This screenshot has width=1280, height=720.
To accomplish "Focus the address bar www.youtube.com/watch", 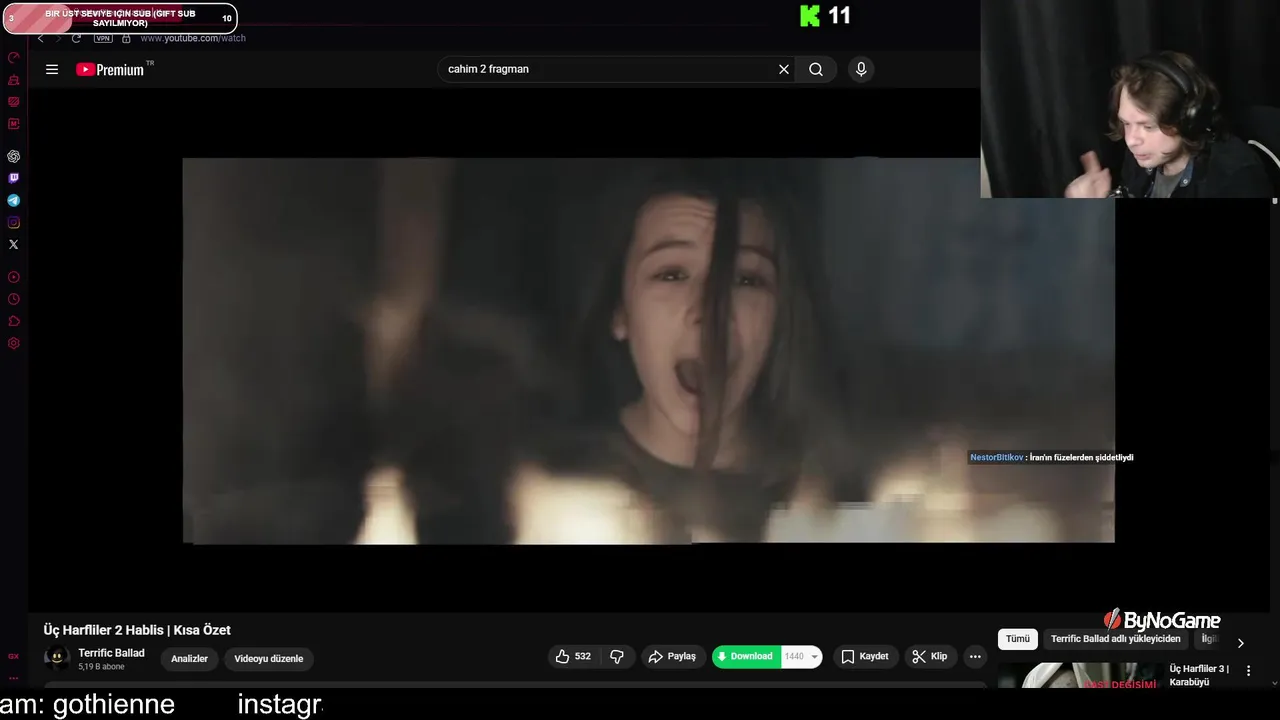I will [x=193, y=38].
